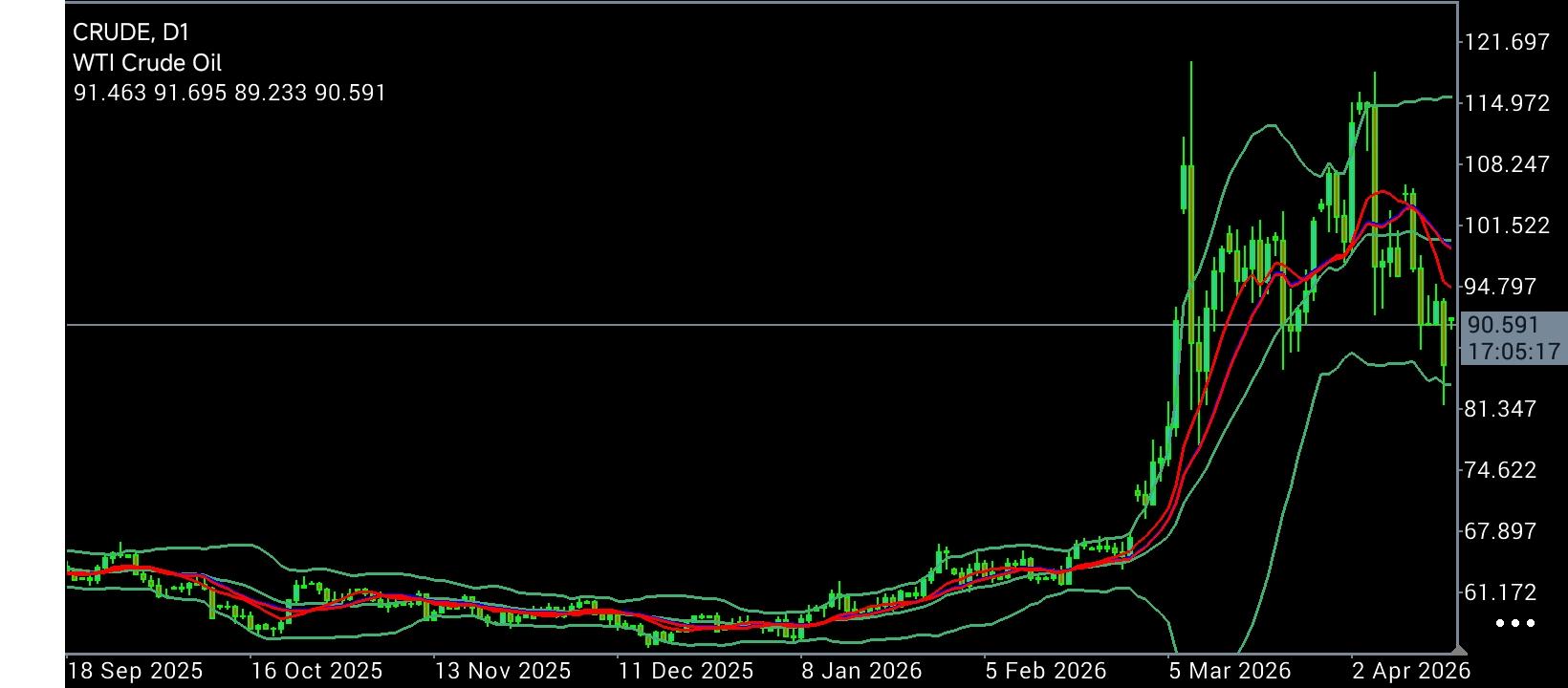Viewport: 1568px width, 688px height.
Task: Click the 108.247 price axis label
Action: [1507, 164]
